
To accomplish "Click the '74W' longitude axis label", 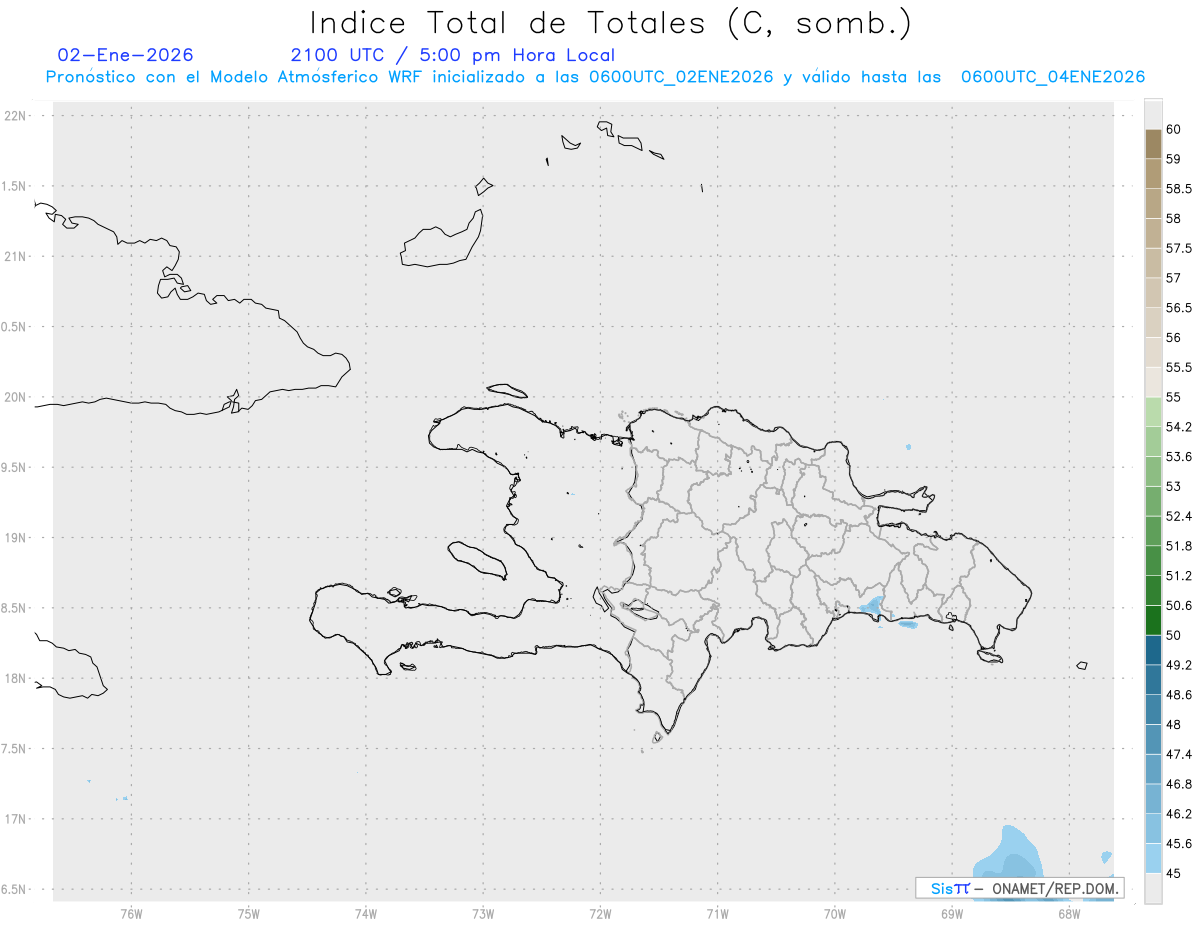I will (366, 914).
